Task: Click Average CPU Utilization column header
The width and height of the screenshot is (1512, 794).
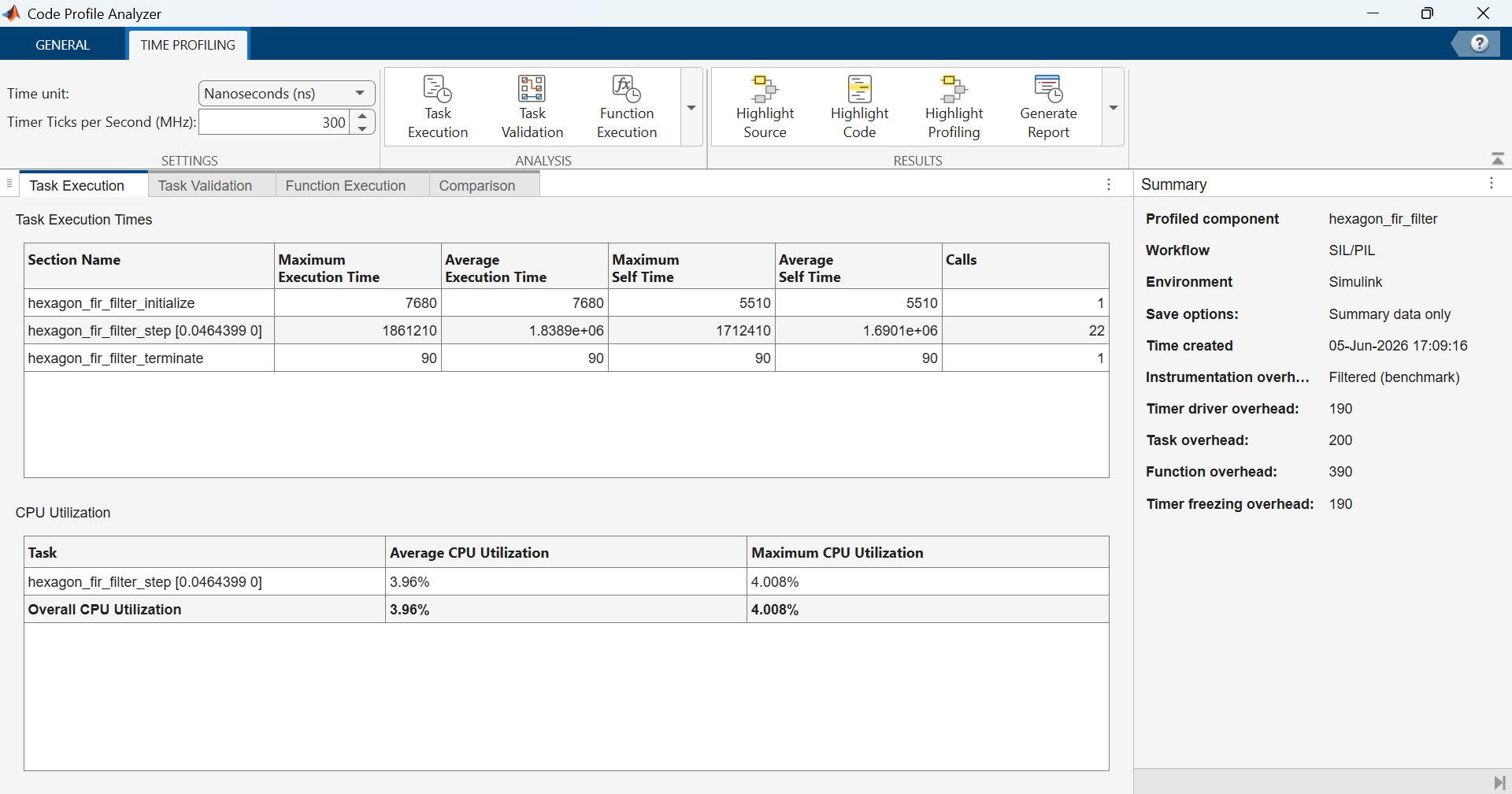Action: [566, 552]
